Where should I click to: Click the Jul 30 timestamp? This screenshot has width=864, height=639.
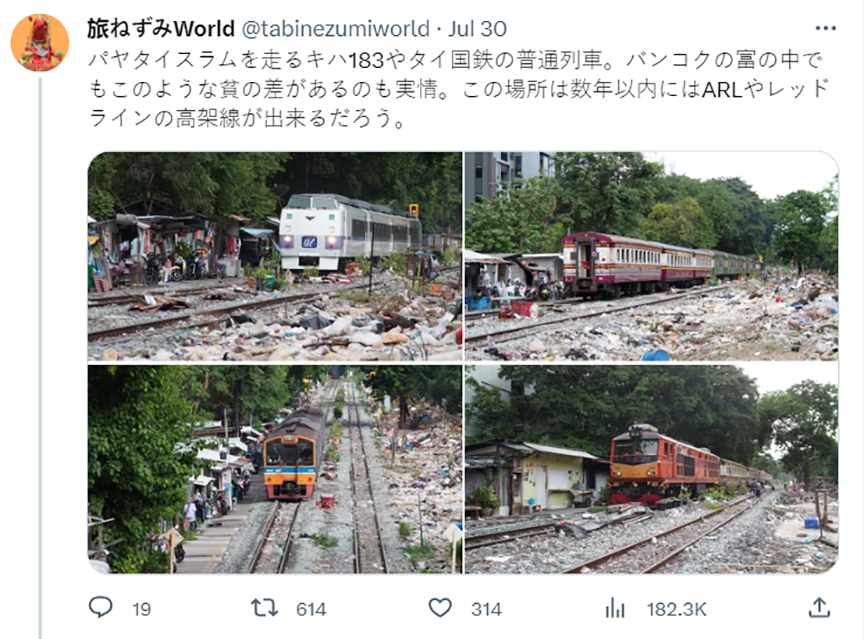pyautogui.click(x=477, y=29)
